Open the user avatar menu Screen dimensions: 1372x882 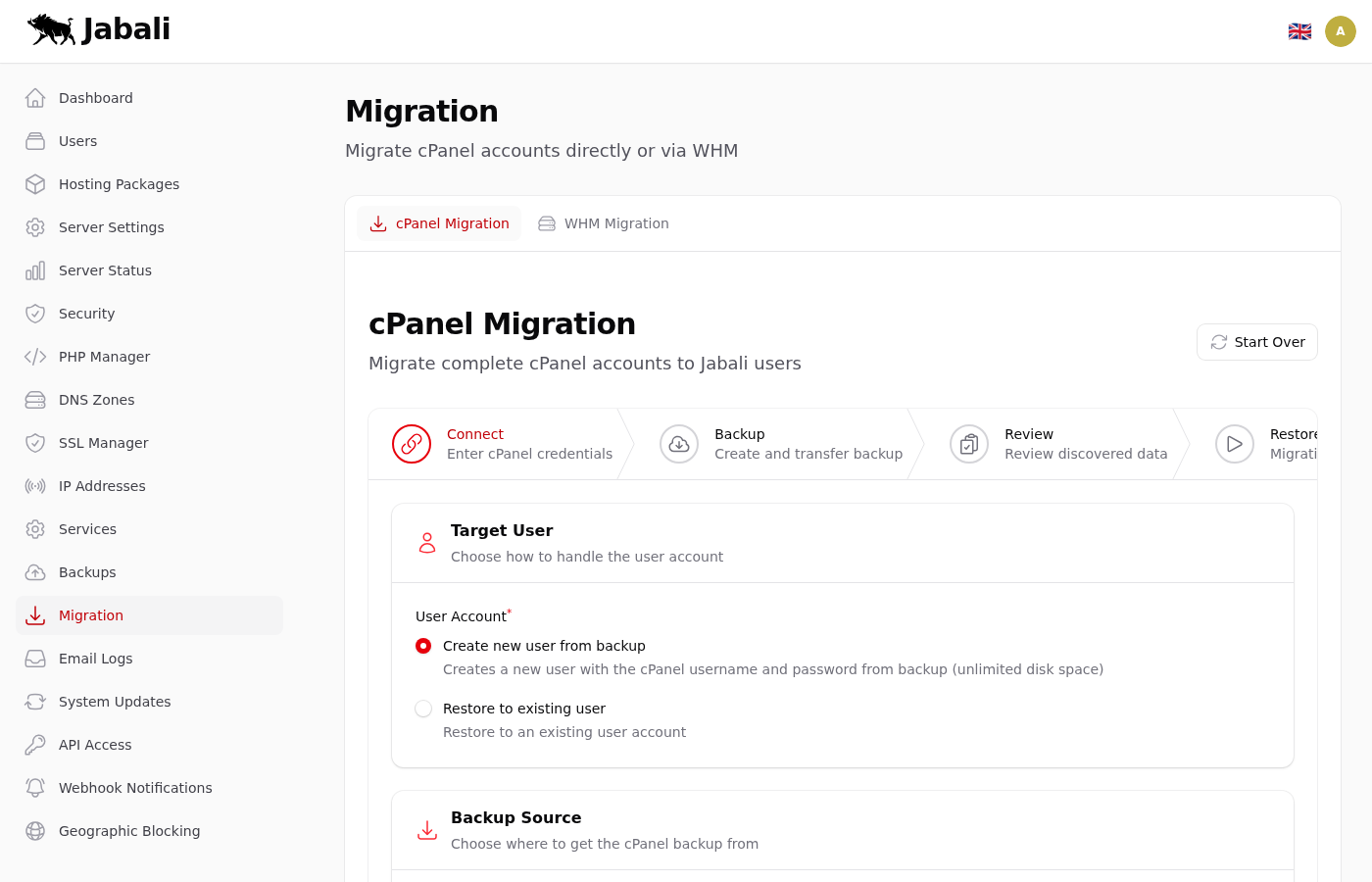click(1340, 31)
